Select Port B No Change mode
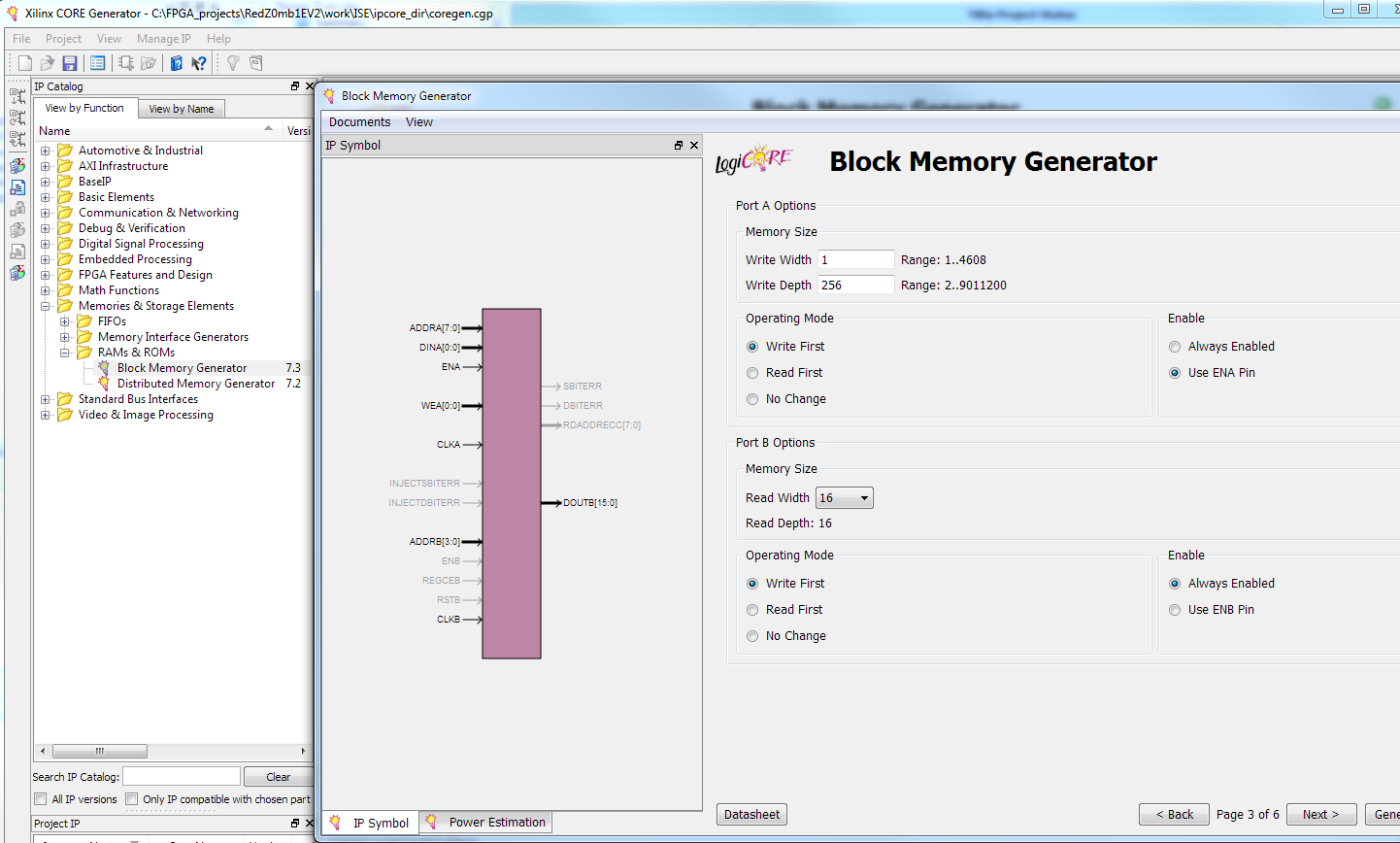 (x=752, y=636)
